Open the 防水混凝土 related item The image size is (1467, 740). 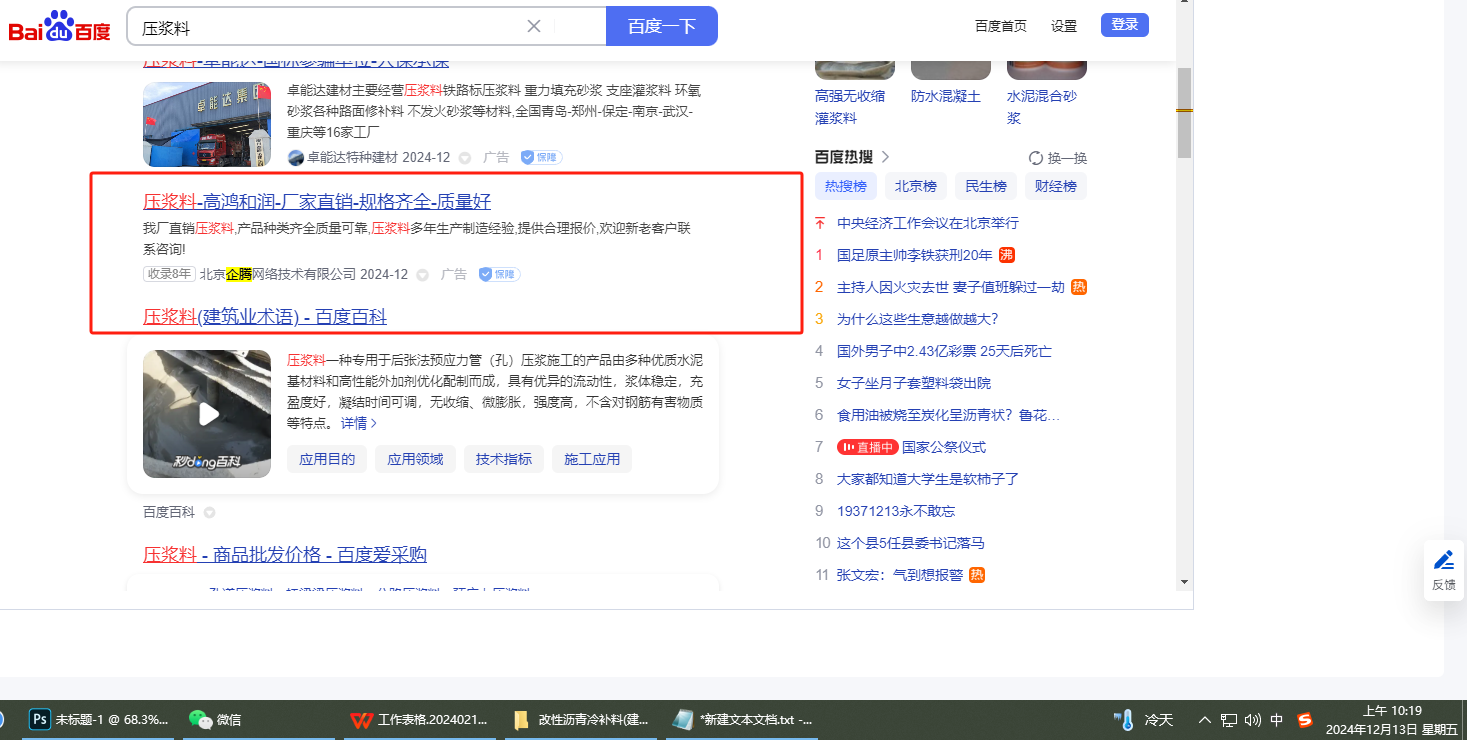(946, 96)
